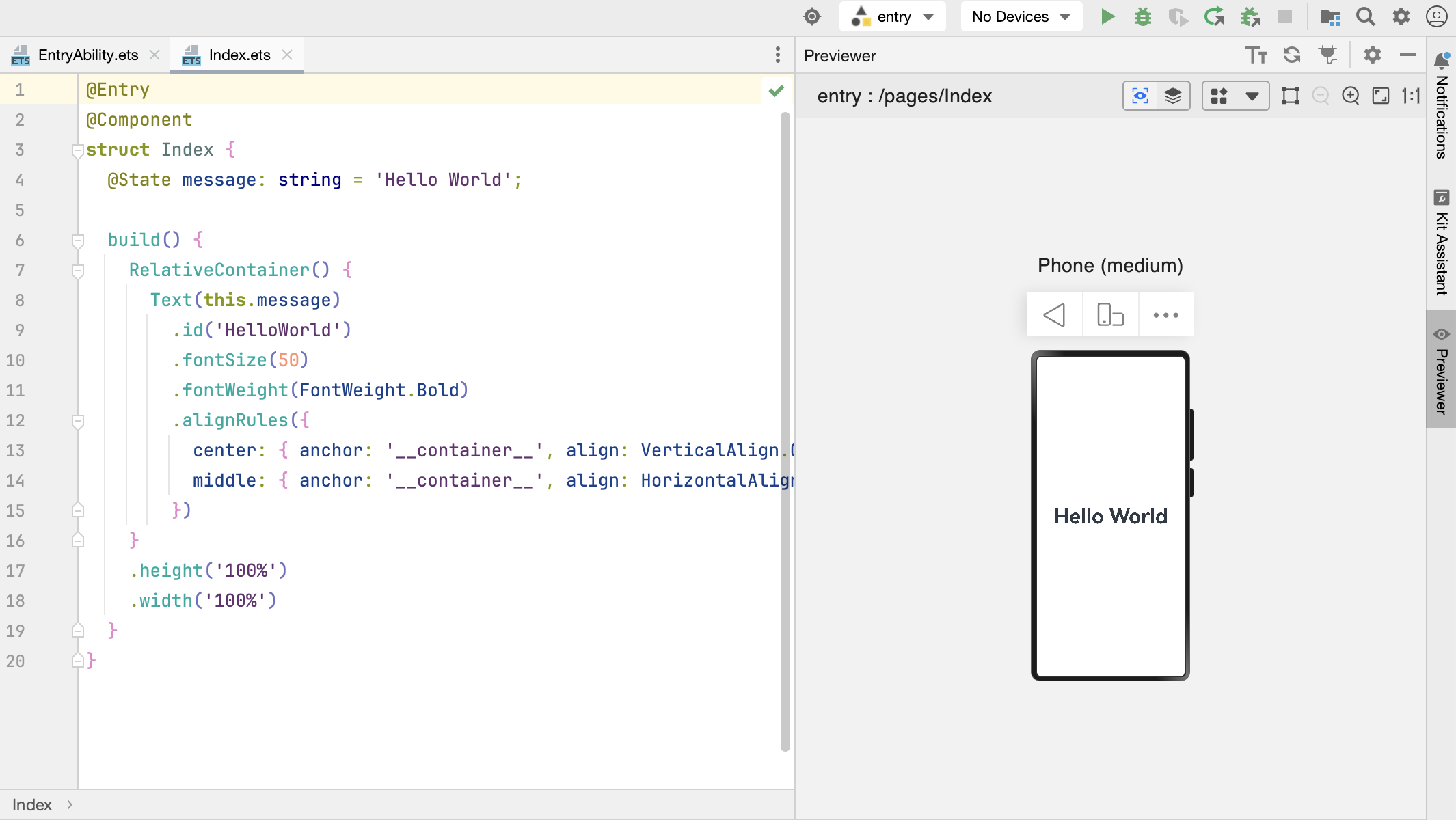
Task: Click the Index breadcrumb at bottom
Action: (32, 805)
